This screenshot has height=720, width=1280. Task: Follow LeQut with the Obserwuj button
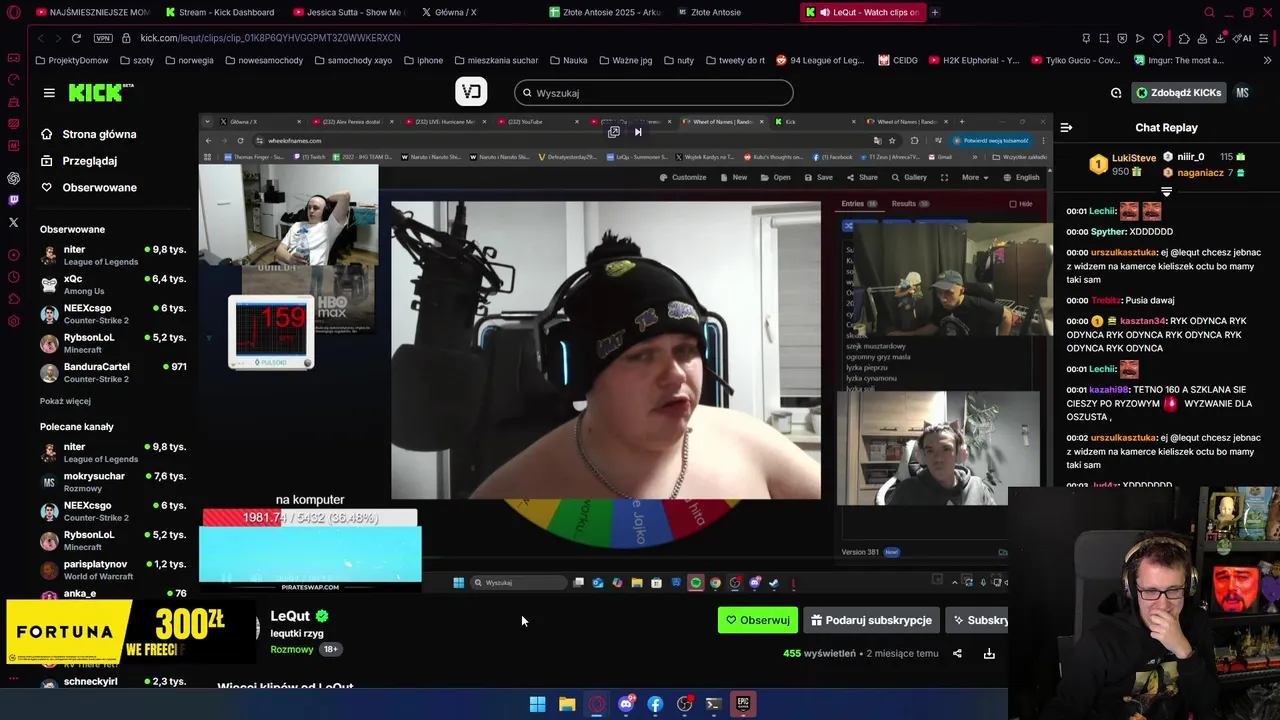pos(758,620)
